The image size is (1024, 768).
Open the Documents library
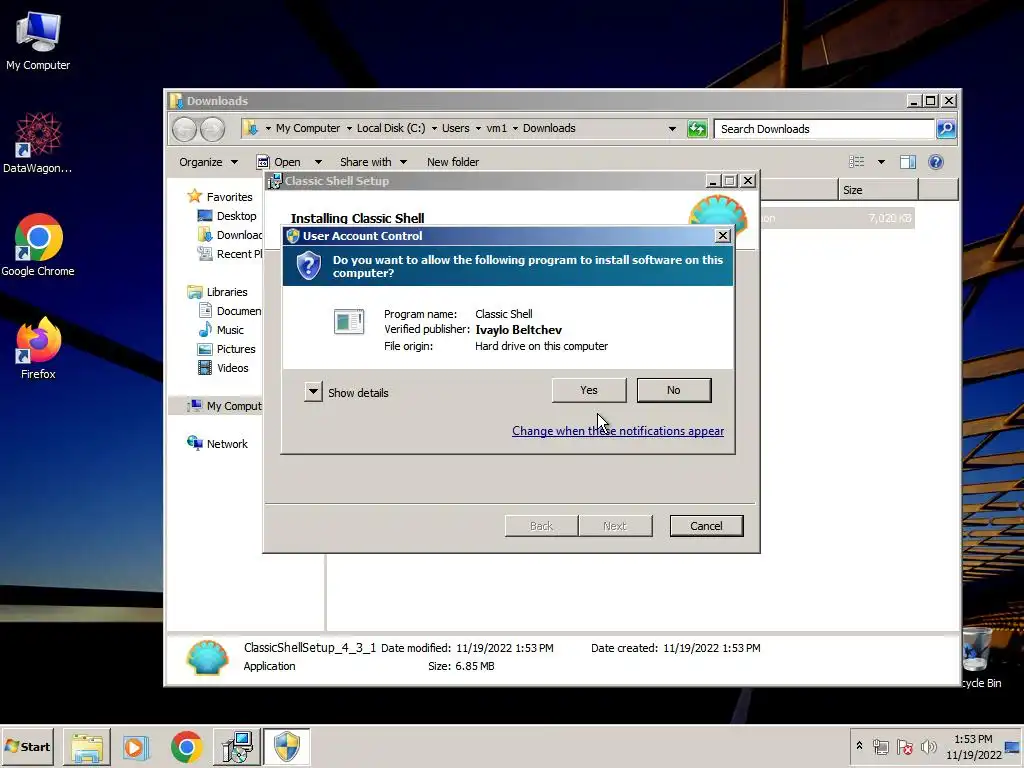229,311
